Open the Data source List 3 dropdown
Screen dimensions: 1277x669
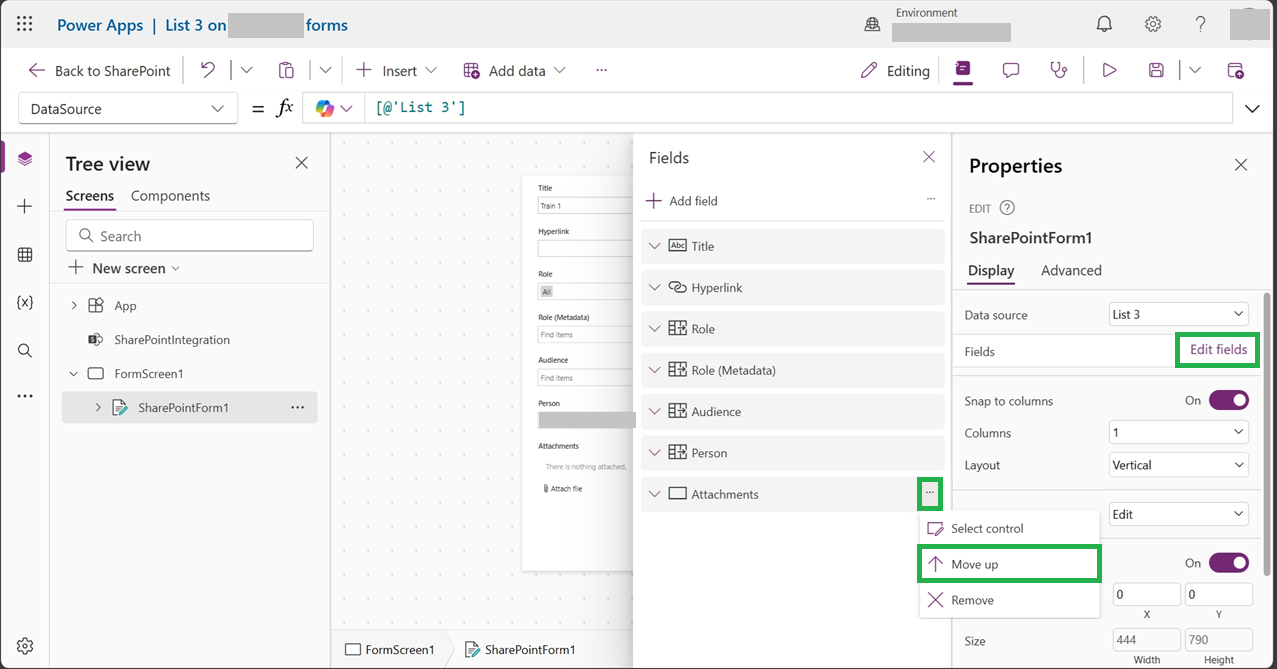[1179, 314]
